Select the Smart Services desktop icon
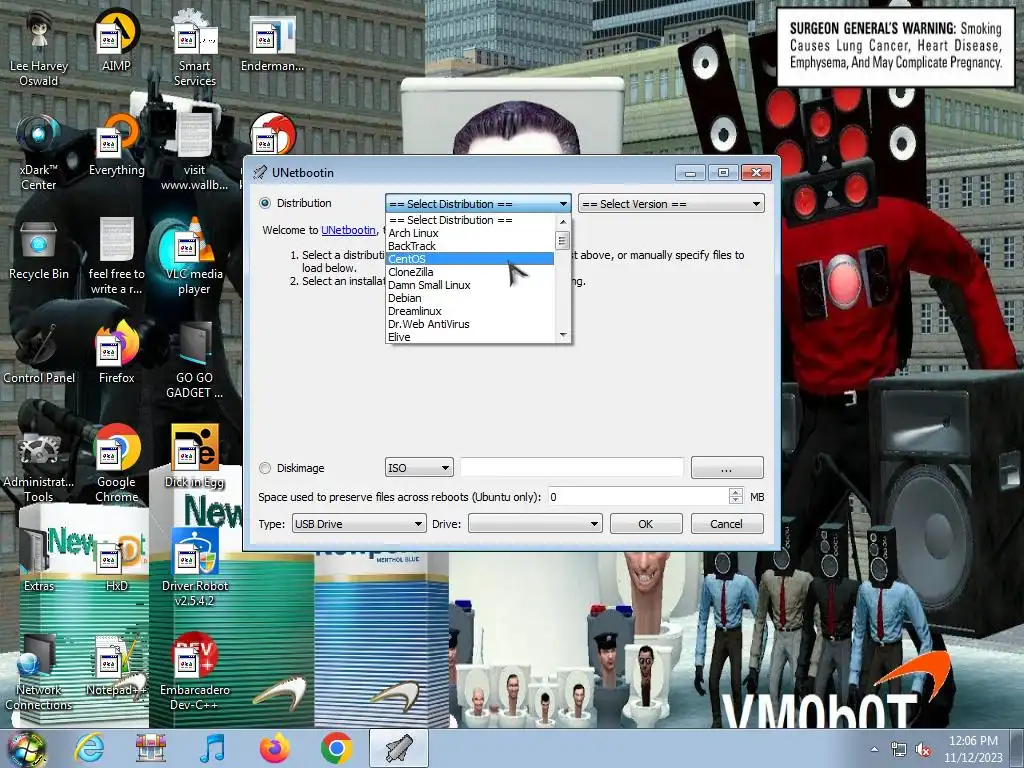Screen dimensions: 1024x768 pos(194,49)
